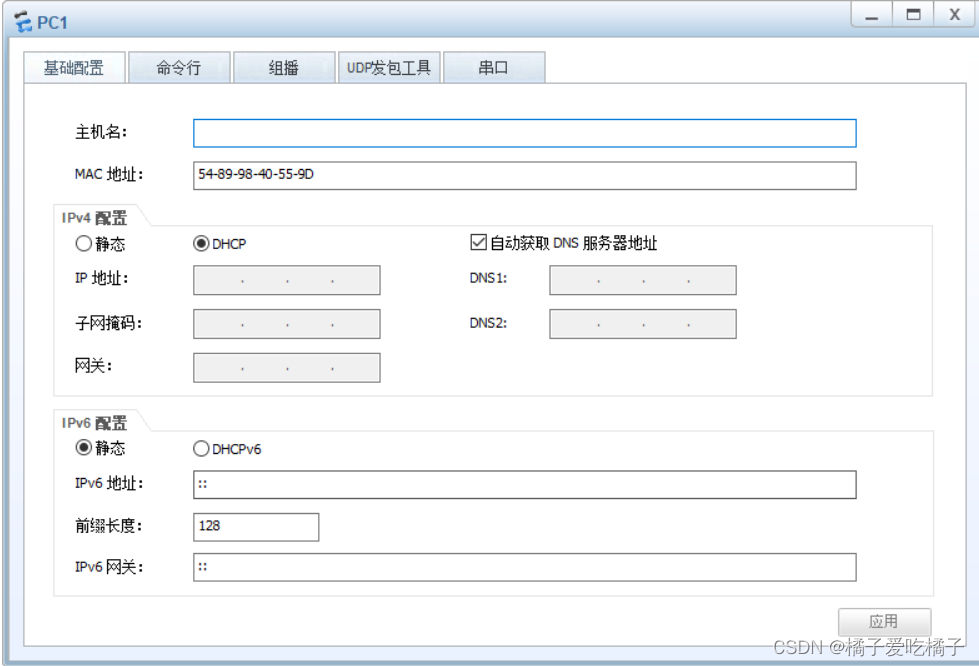Select 静态 under IPv6 配置
This screenshot has height=666, width=979.
[x=83, y=448]
